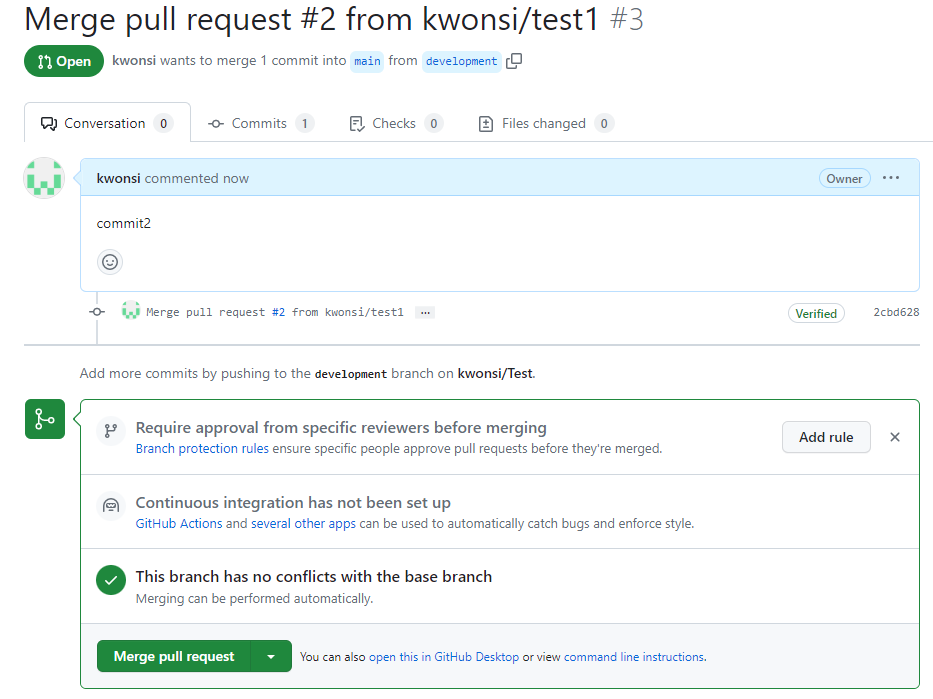Open the Branch protection rules link

click(202, 449)
